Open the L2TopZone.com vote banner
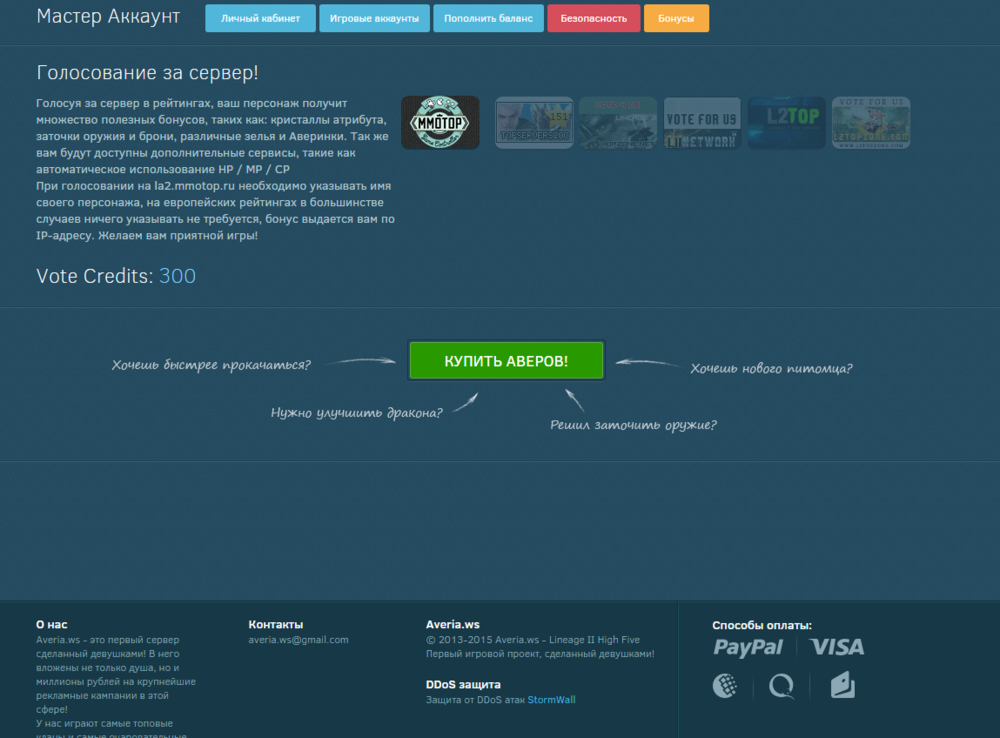1000x738 pixels. [x=870, y=123]
